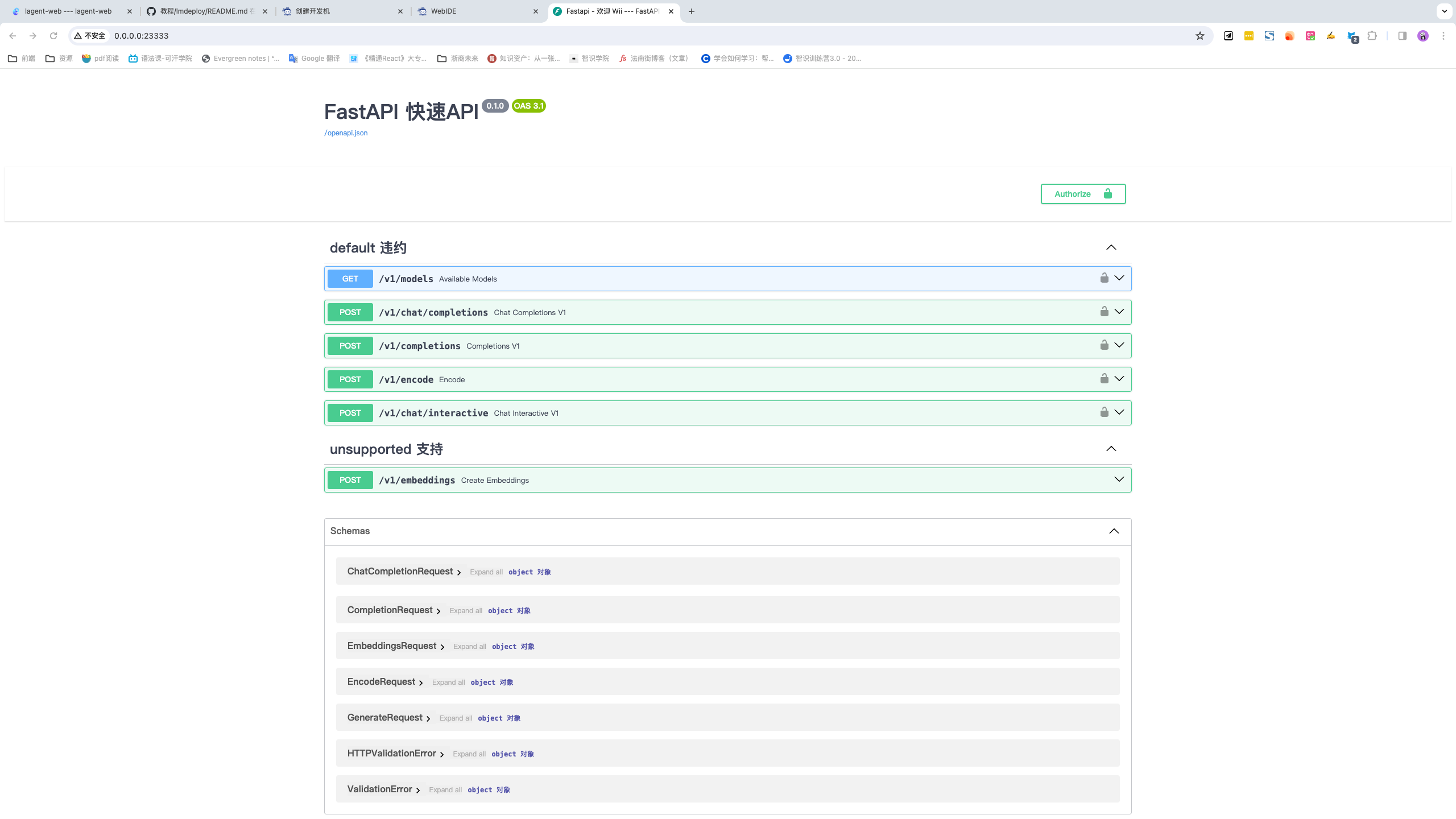Reload the page using the refresh icon
The width and height of the screenshot is (1456, 819).
click(53, 36)
